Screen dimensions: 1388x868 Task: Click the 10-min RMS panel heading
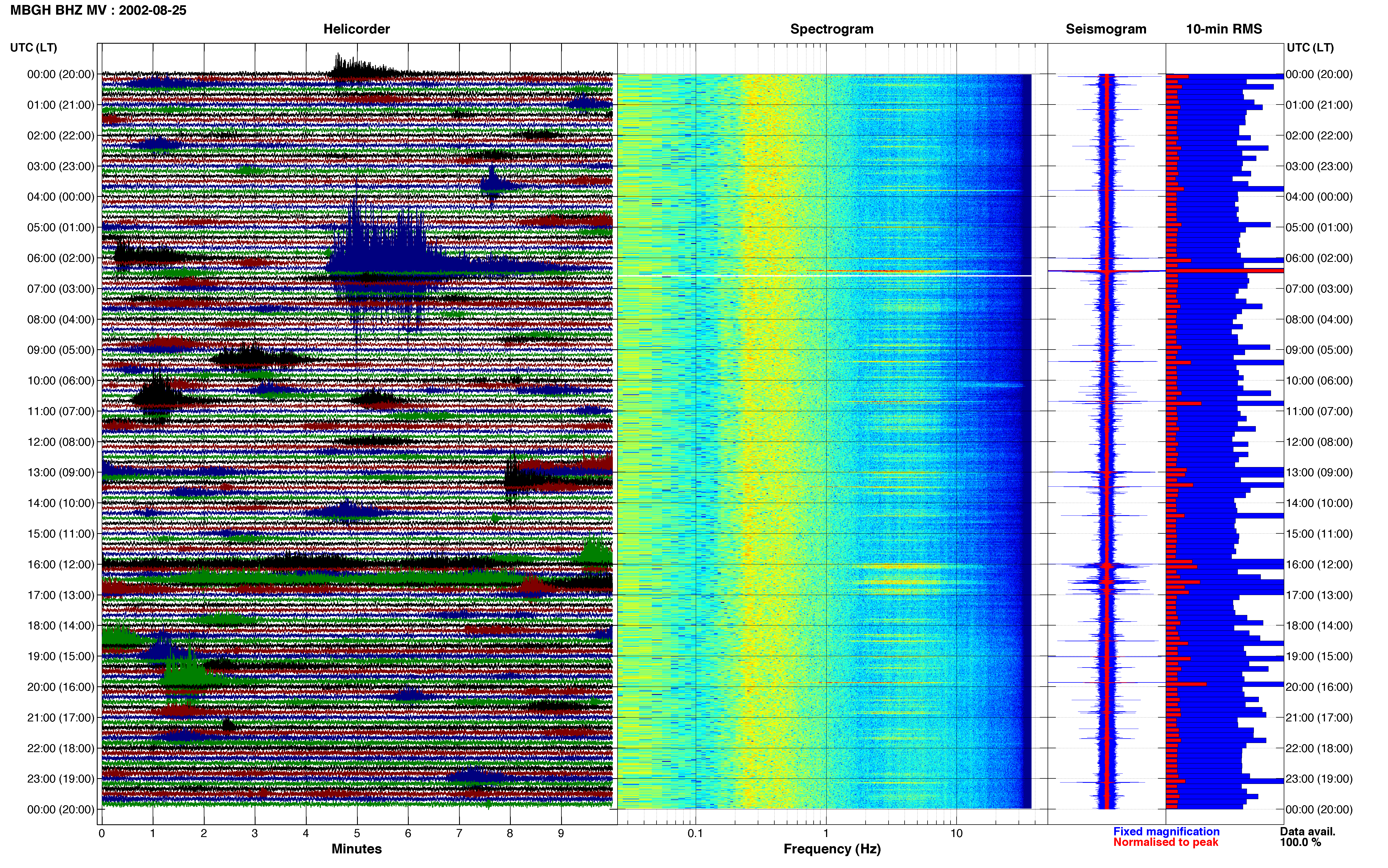pos(1224,29)
